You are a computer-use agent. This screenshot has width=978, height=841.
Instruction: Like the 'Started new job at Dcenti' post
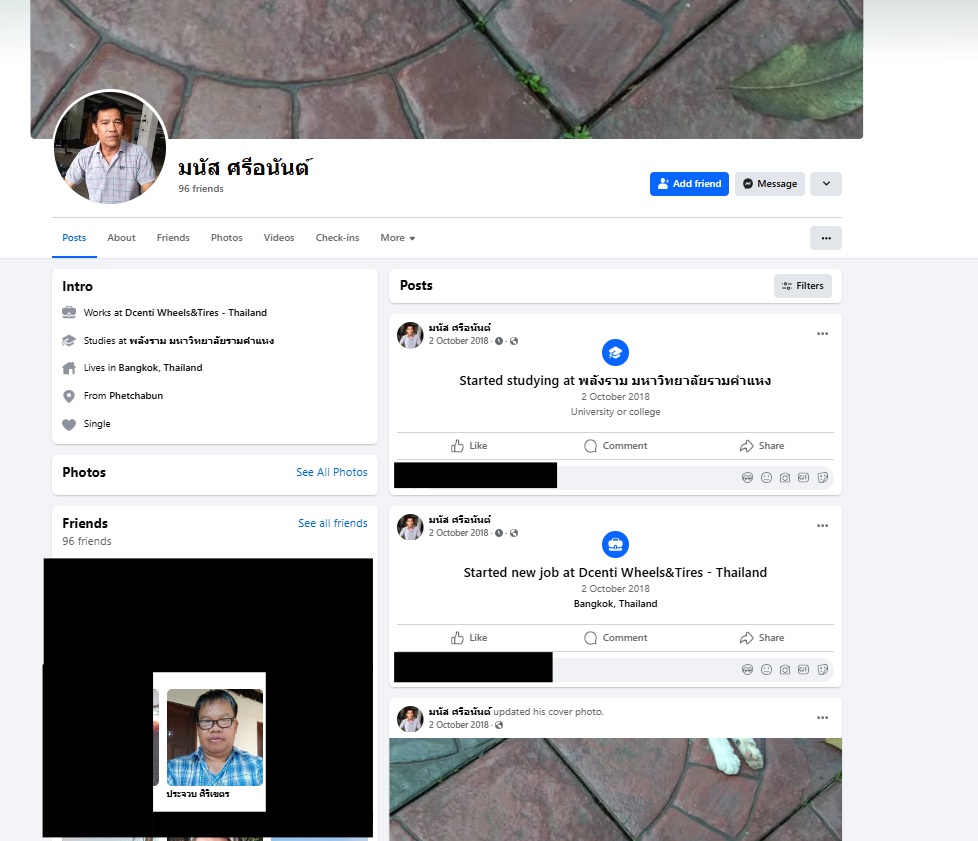(x=469, y=638)
